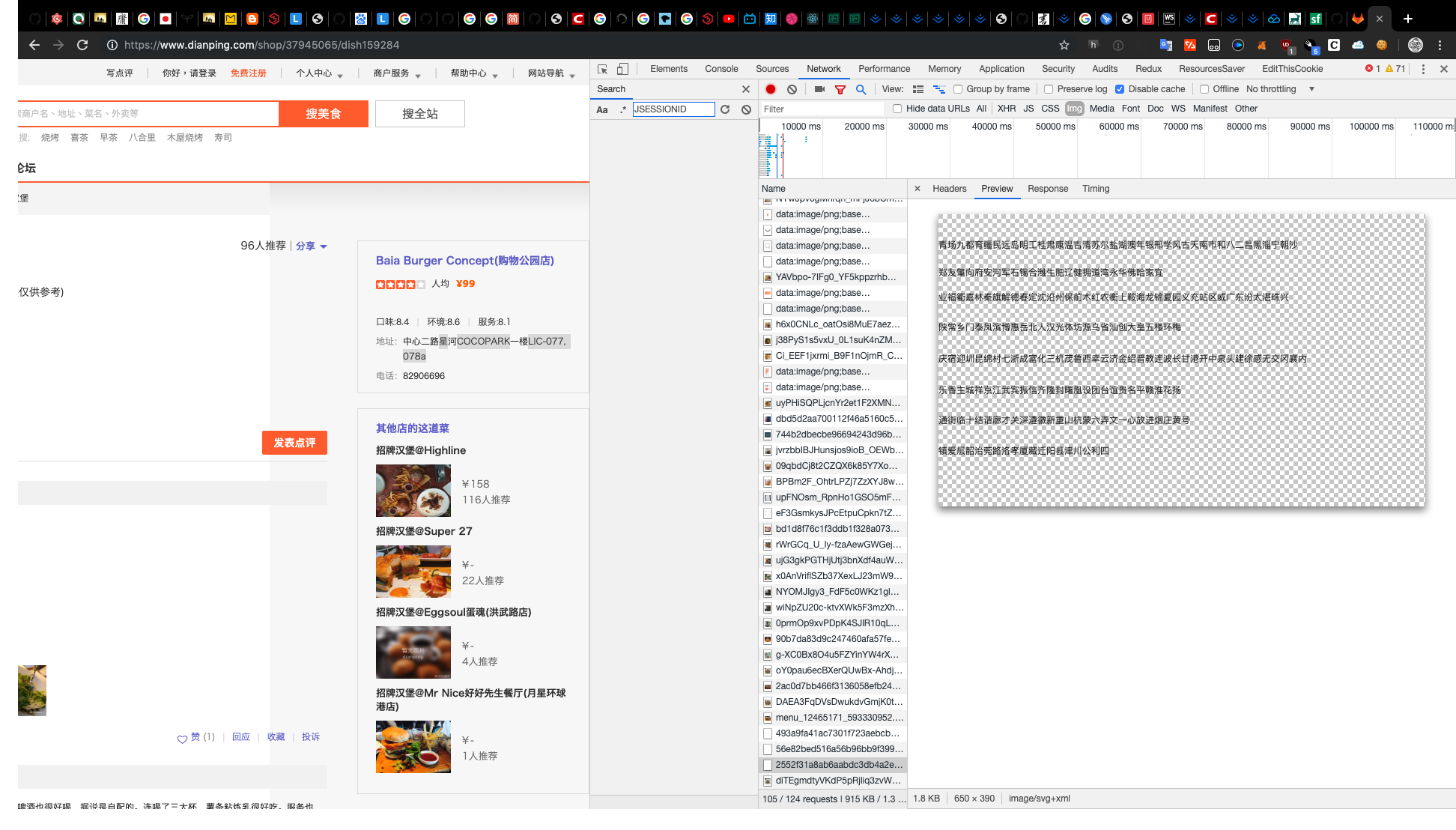
Task: Select request 2552f31a8ab6aabdc3db4a2e
Action: [833, 765]
